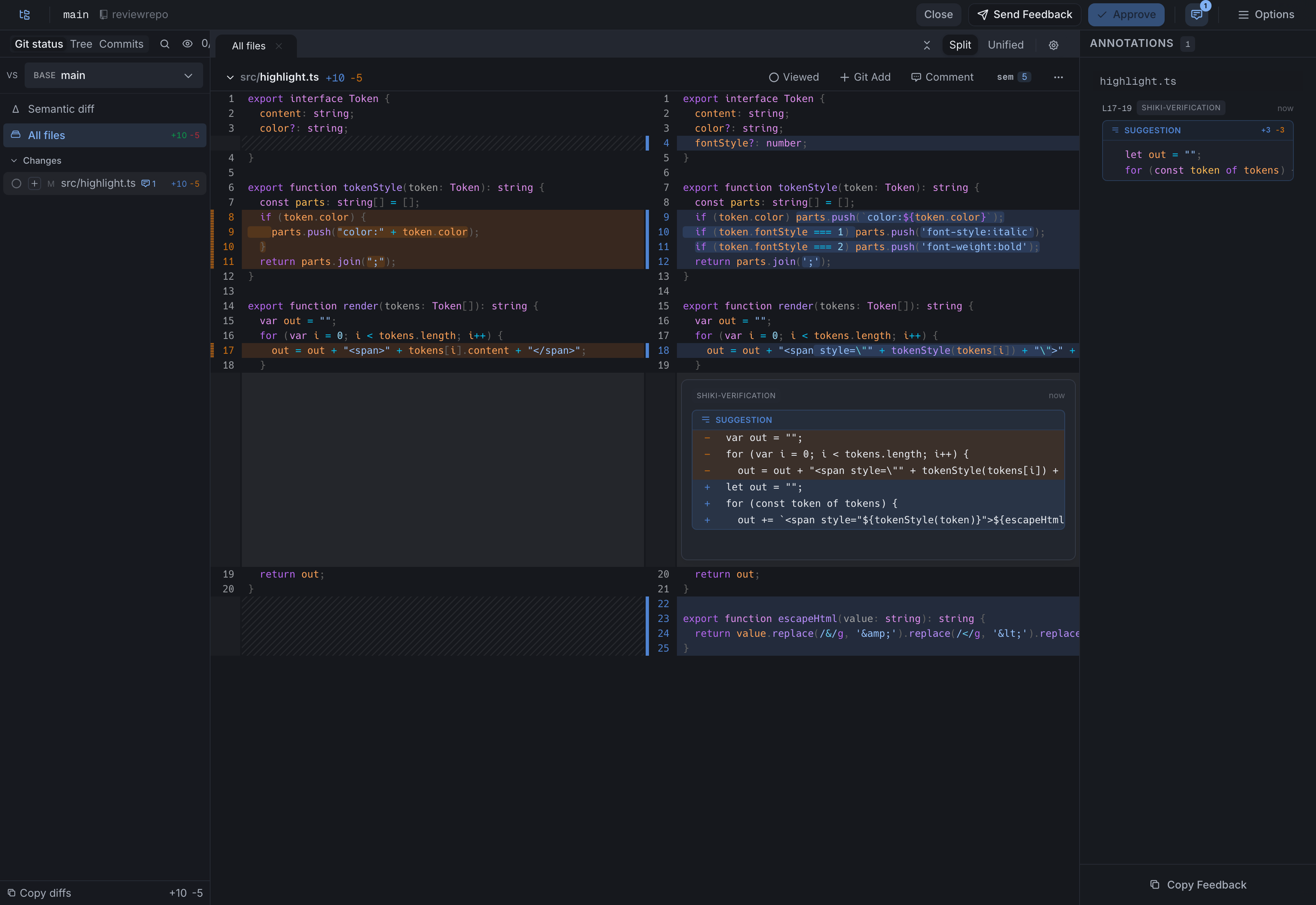
Task: Click the suggestion list icon in inline annotation
Action: (706, 420)
